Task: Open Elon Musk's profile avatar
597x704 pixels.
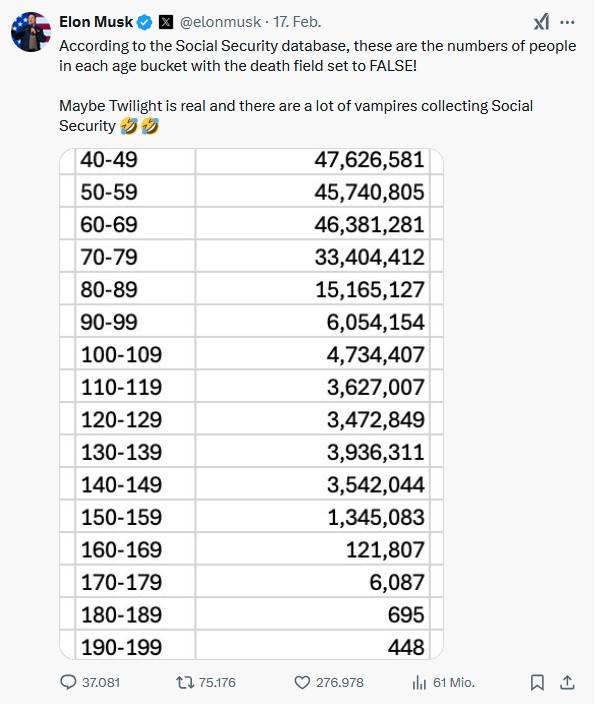Action: [31, 32]
